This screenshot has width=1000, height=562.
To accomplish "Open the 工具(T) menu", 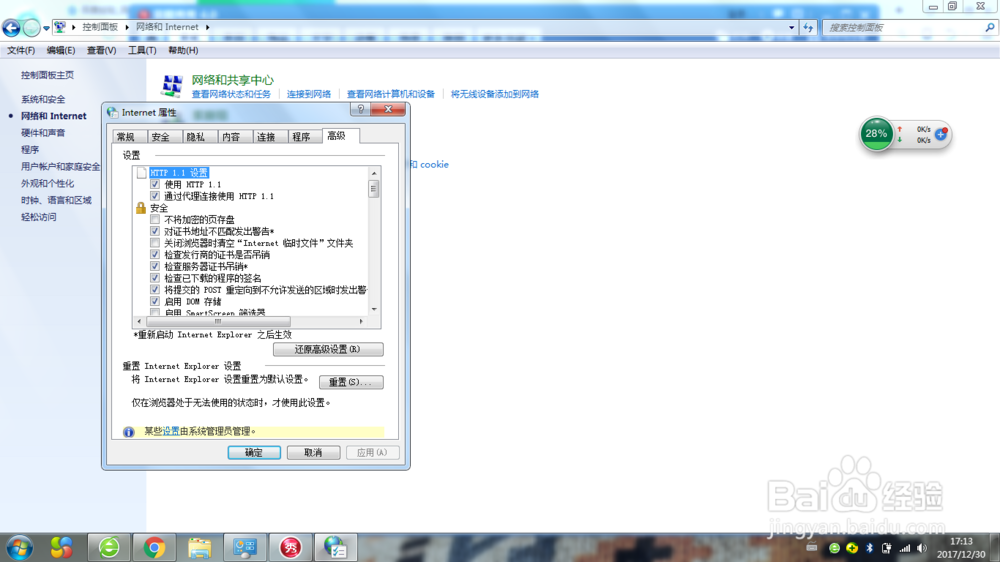I will point(142,50).
